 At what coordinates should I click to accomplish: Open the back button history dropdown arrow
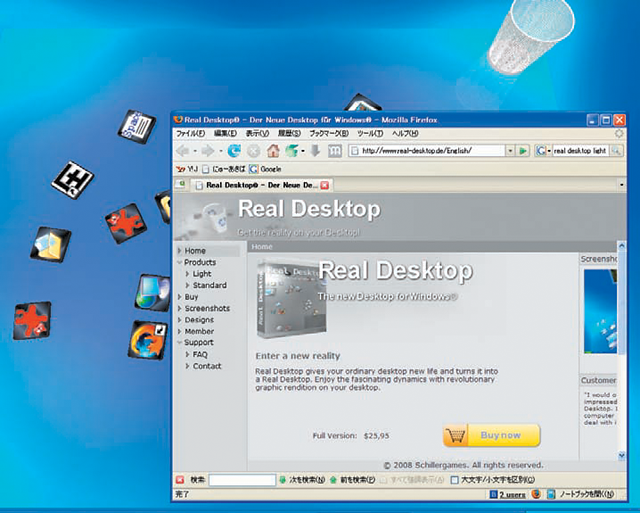tap(195, 151)
